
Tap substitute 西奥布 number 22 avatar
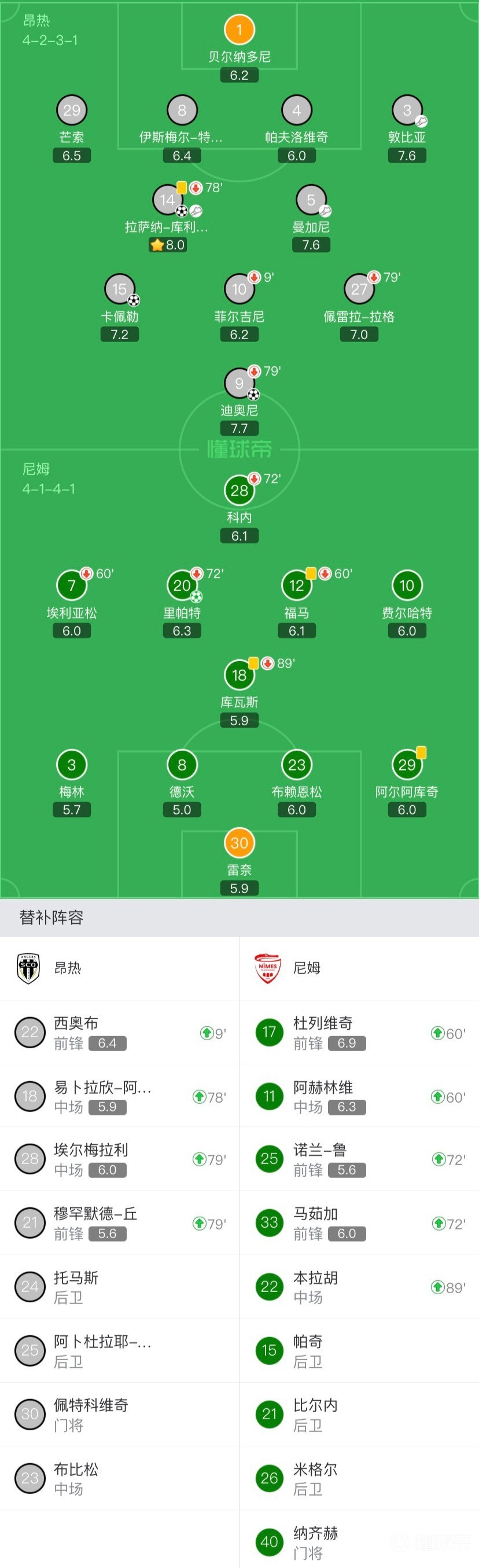point(30,1032)
